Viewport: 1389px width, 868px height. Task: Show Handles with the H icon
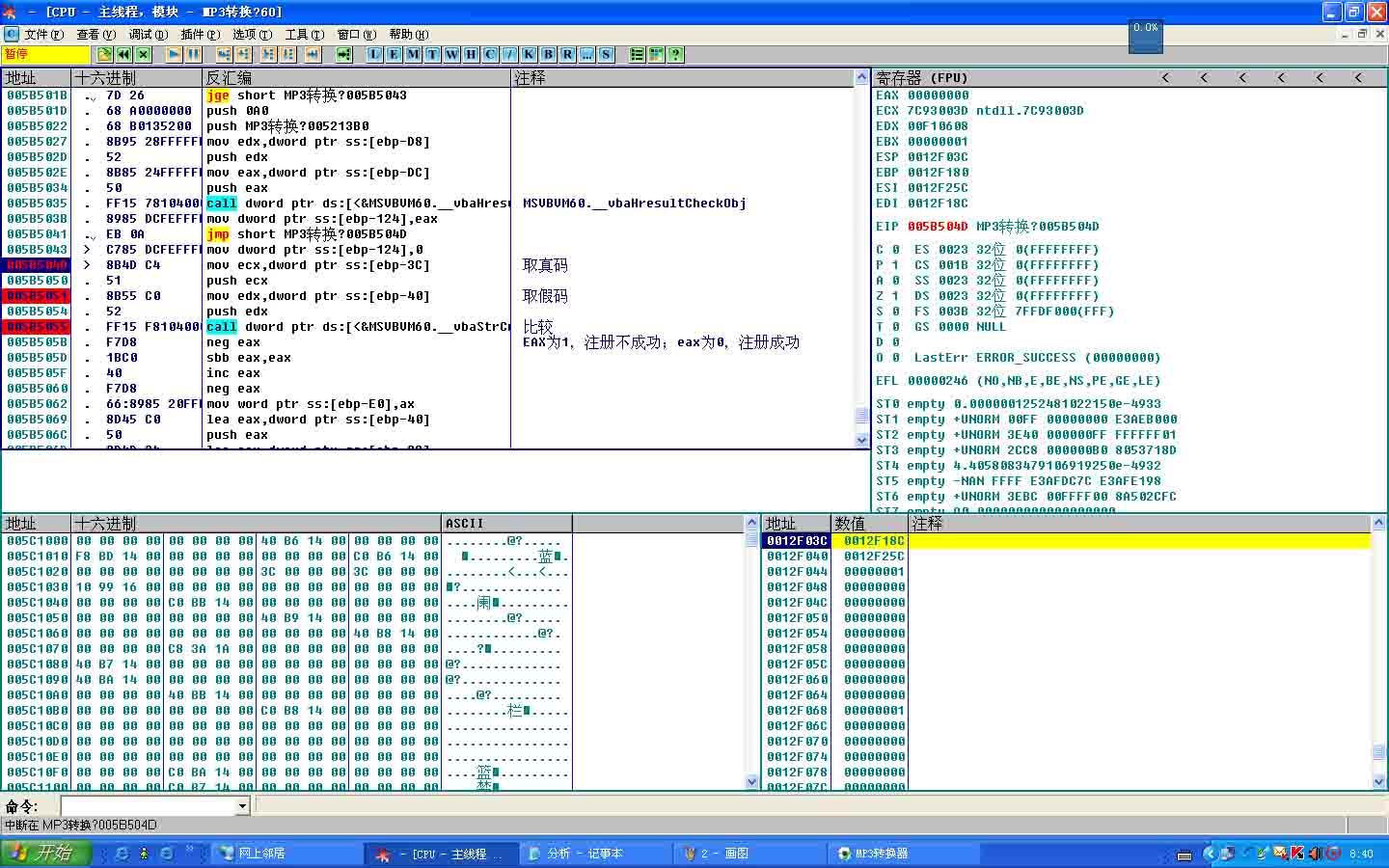click(x=471, y=55)
